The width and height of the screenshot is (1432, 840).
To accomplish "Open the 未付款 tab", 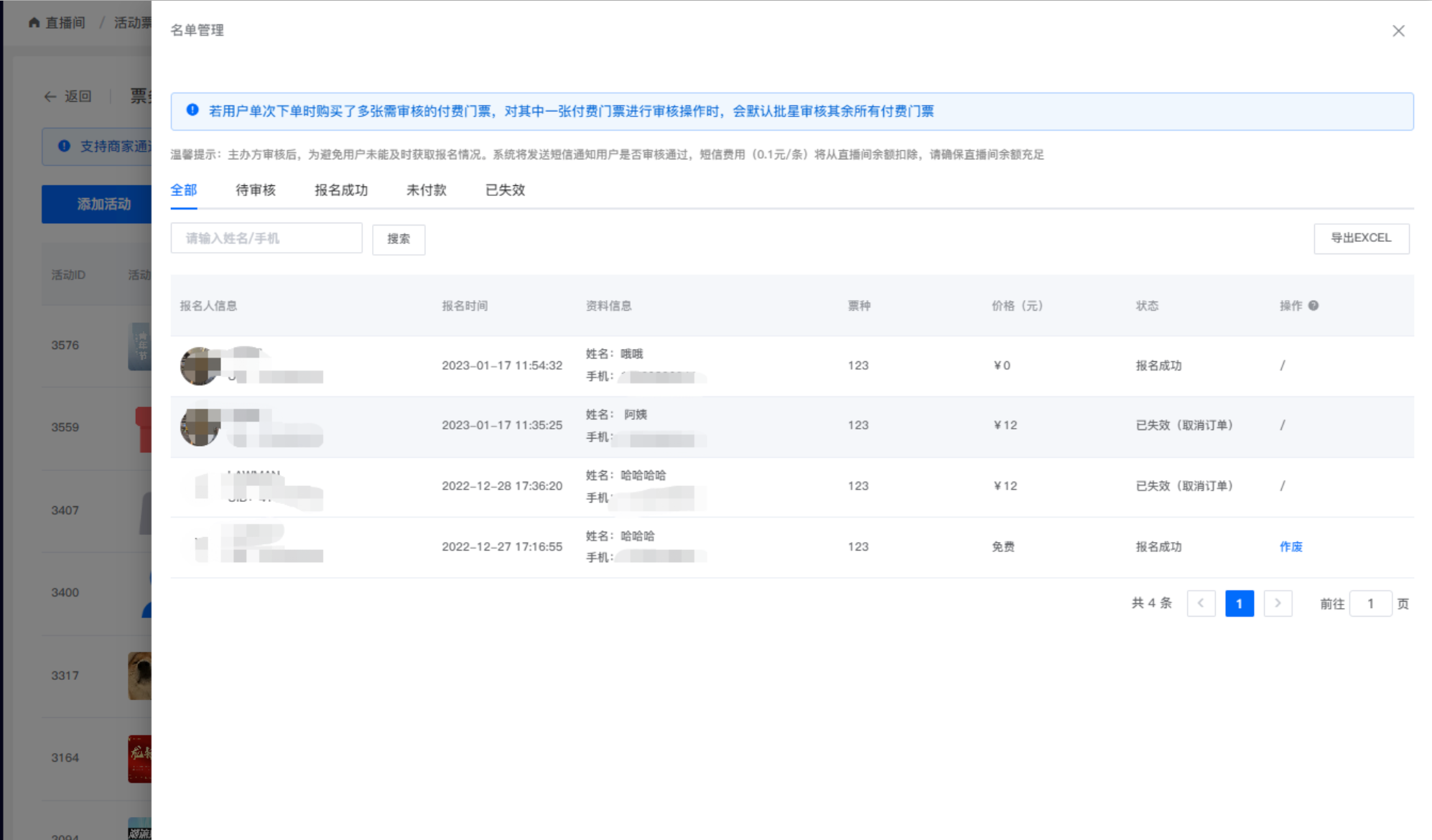I will 426,190.
